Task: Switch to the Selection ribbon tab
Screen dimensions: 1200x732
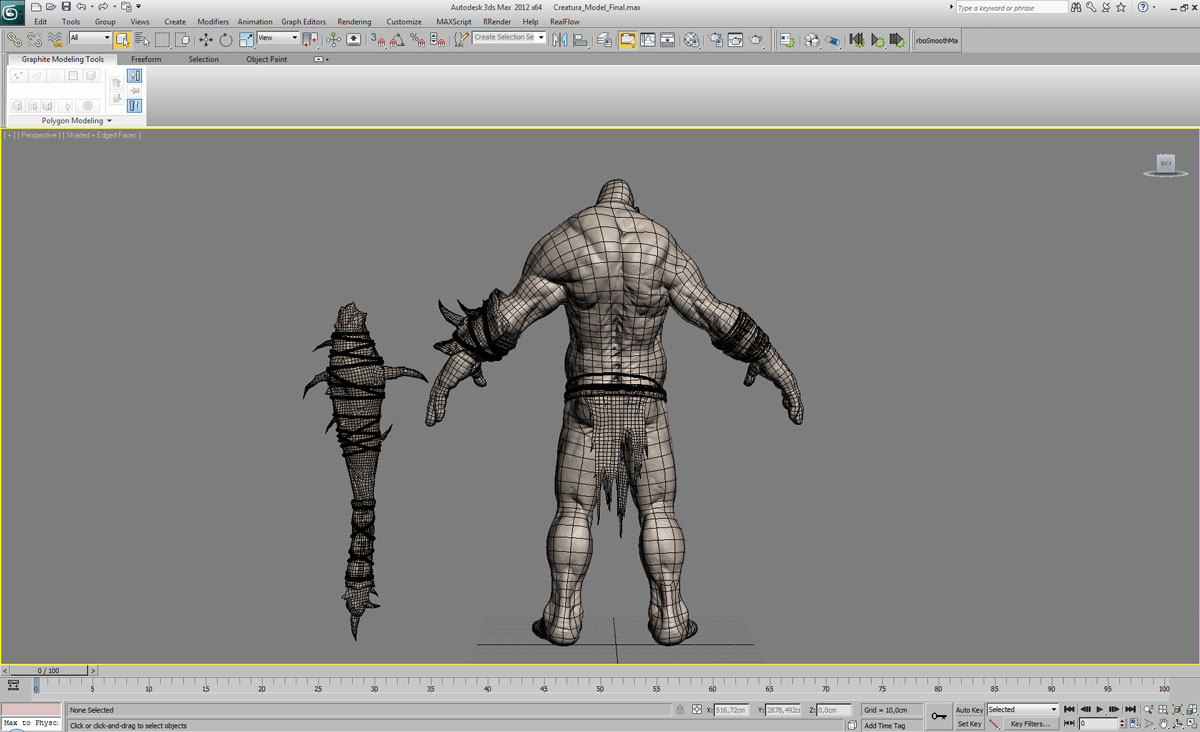Action: [x=203, y=60]
